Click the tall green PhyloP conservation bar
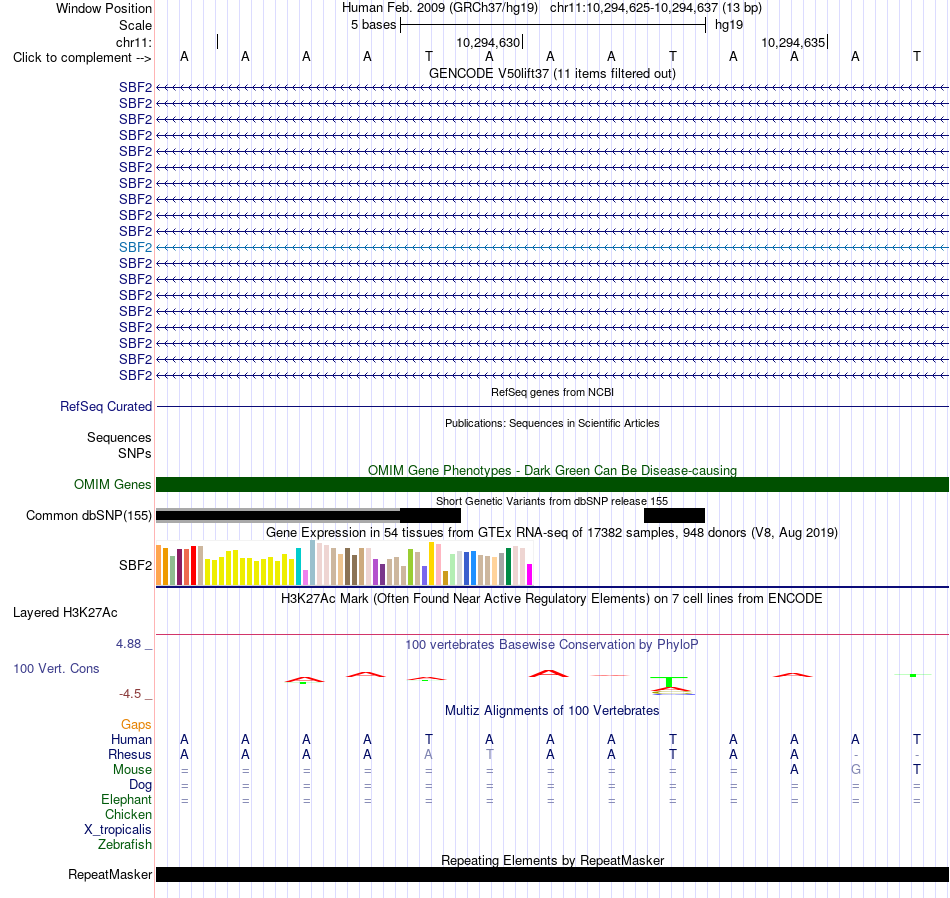Screen dimensions: 950x898 [x=669, y=682]
